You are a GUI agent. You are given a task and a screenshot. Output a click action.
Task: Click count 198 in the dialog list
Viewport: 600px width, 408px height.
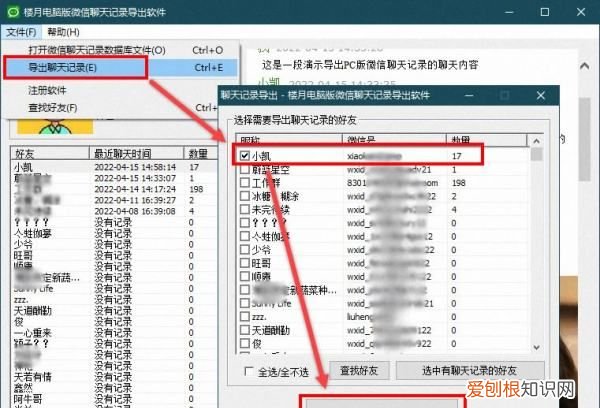(x=458, y=183)
